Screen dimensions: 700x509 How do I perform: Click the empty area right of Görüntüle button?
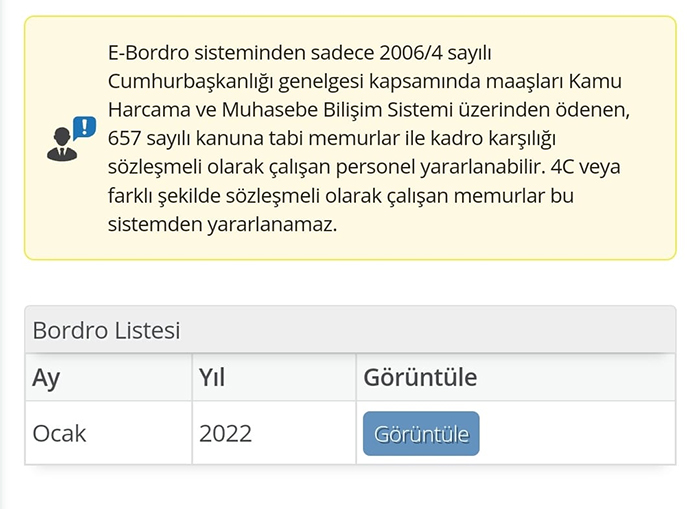pos(577,434)
